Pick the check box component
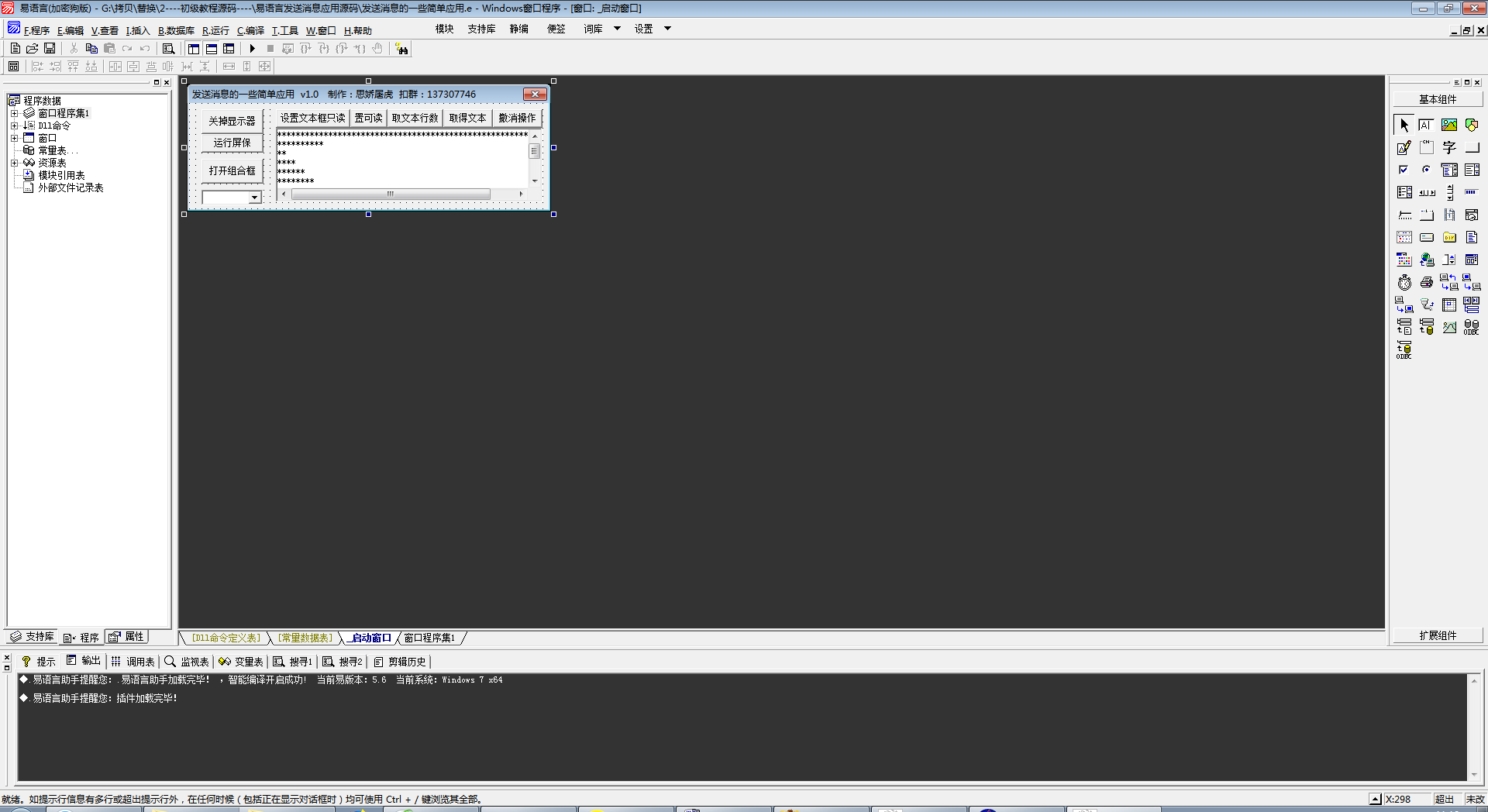 1404,170
